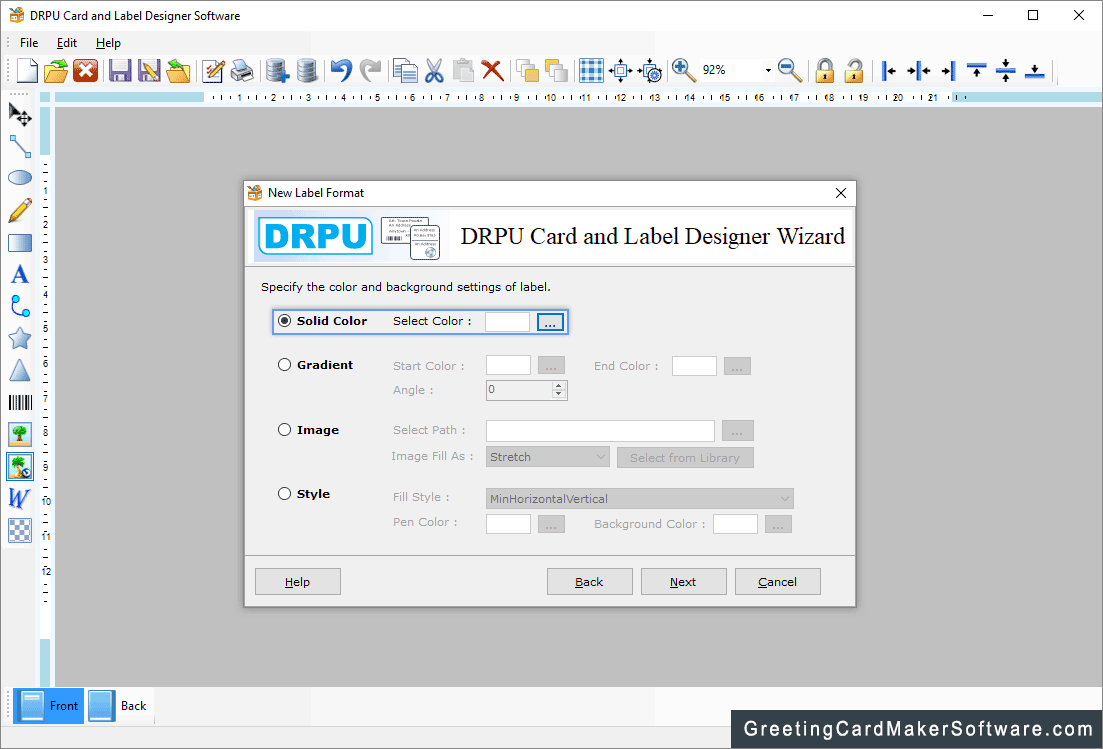Undo the last action
Screen dimensions: 1103x749
tap(341, 70)
